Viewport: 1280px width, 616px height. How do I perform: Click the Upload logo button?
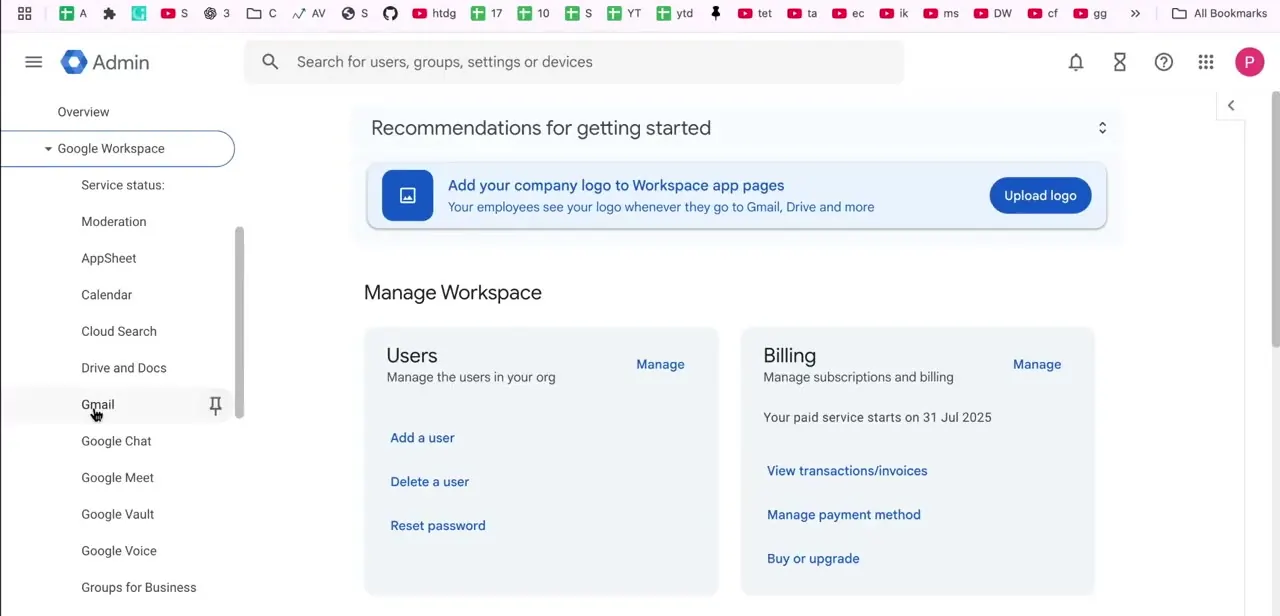point(1040,195)
